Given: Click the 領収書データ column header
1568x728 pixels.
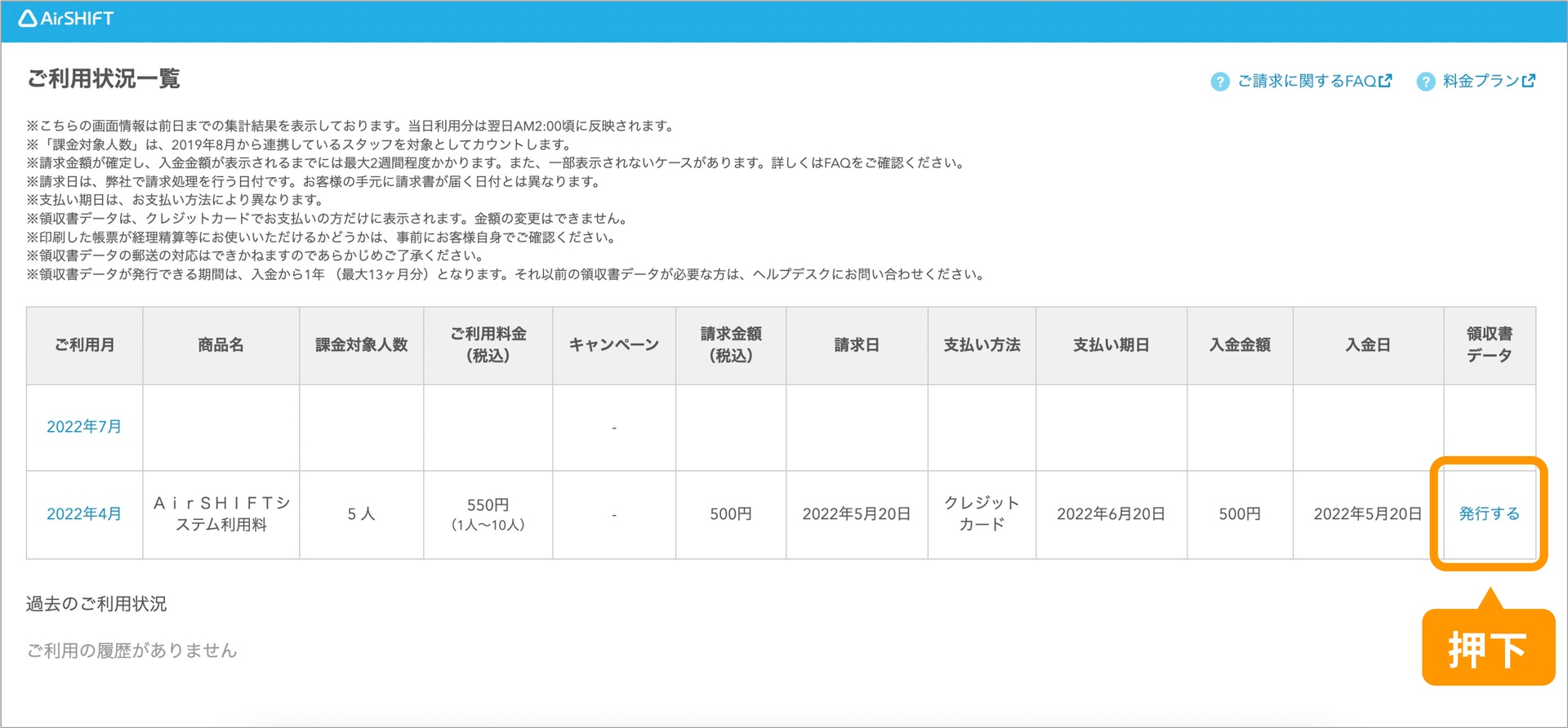Looking at the screenshot, I should tap(1489, 345).
